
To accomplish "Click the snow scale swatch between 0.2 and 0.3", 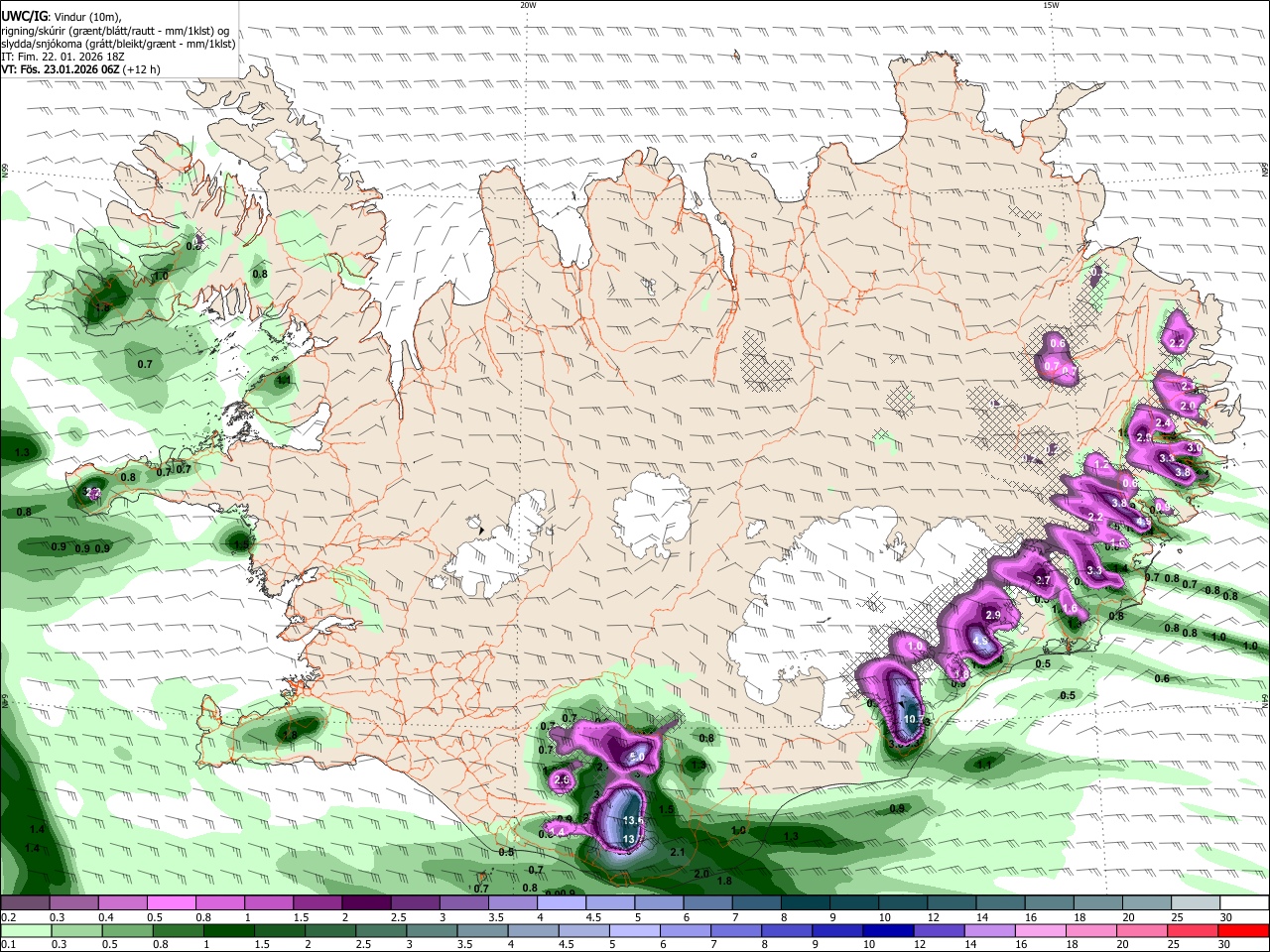I will (25, 903).
